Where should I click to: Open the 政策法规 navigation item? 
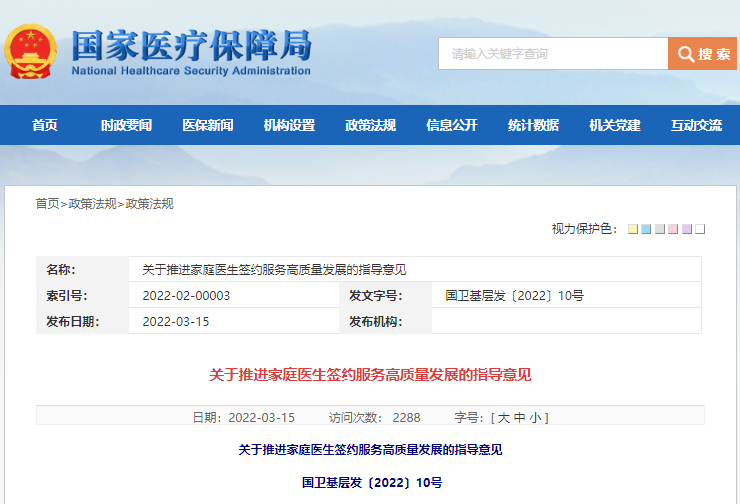pos(370,125)
